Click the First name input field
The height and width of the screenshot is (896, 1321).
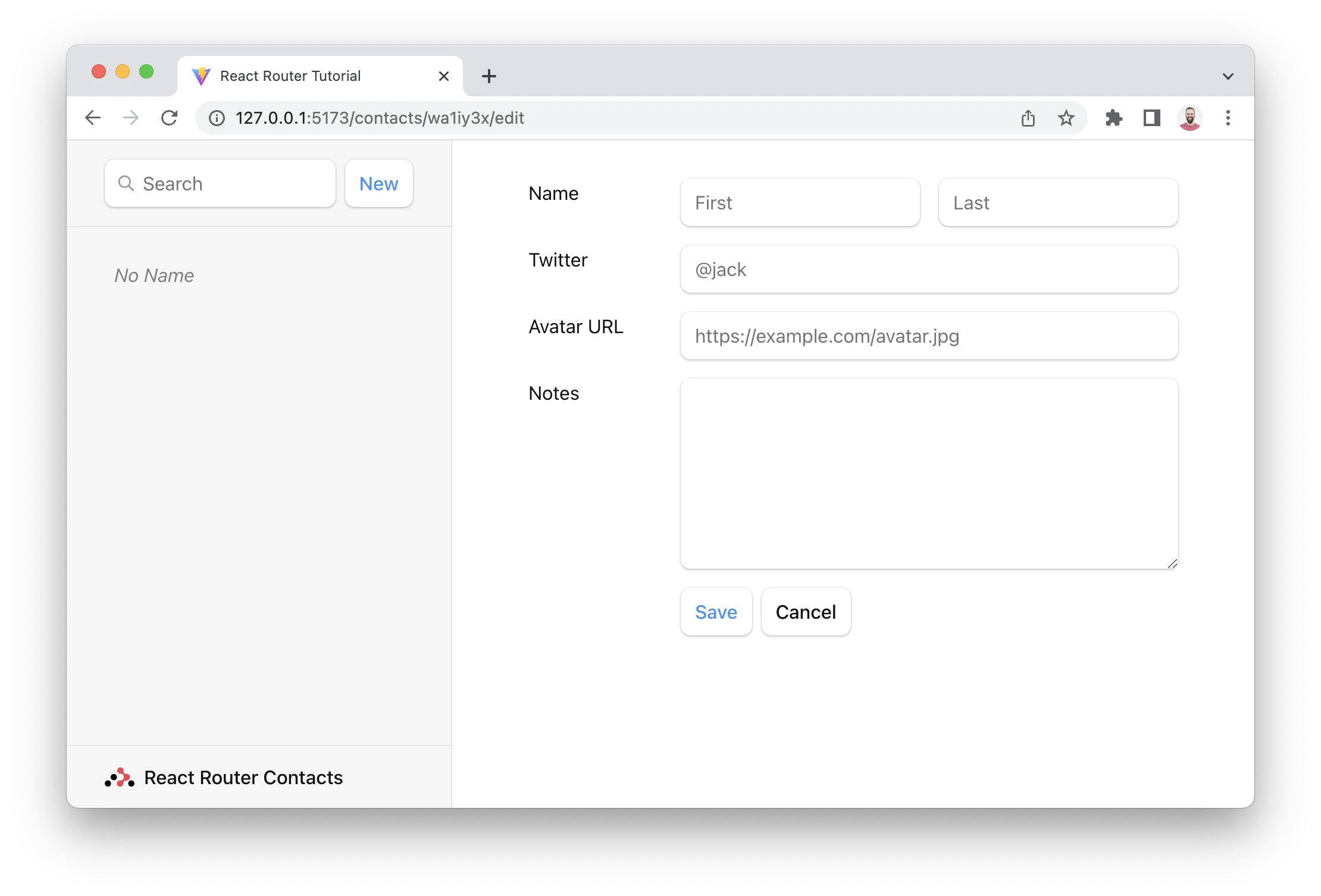800,203
